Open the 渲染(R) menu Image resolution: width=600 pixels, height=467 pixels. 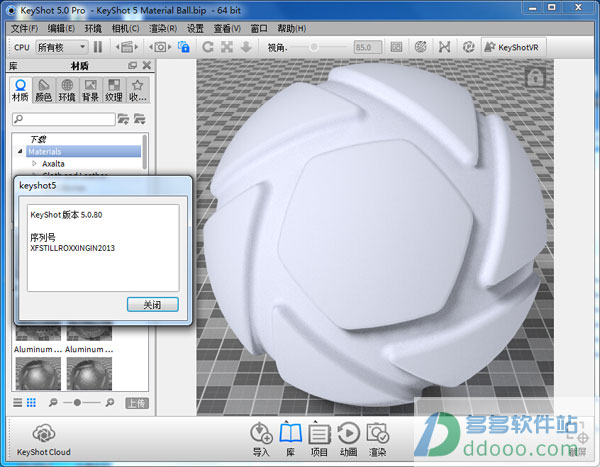[163, 28]
